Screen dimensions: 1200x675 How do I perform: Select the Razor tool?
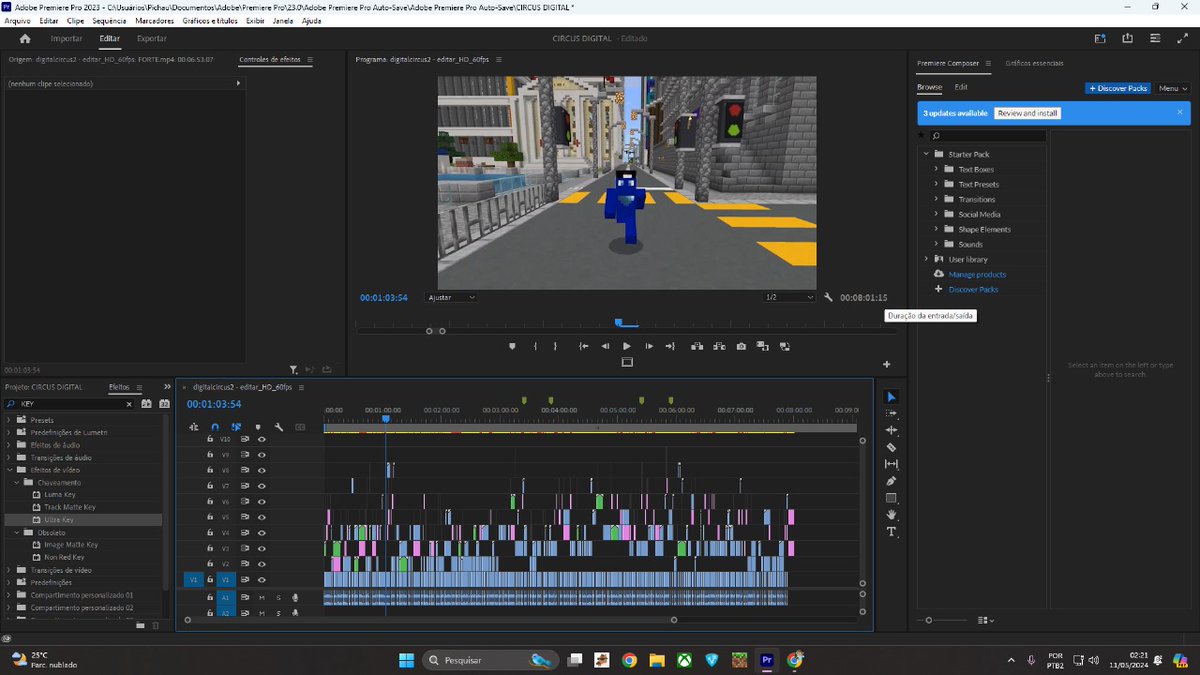click(891, 447)
